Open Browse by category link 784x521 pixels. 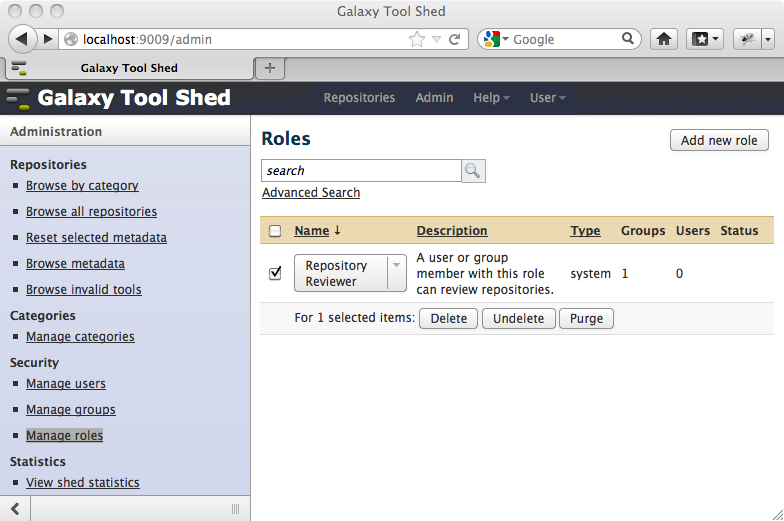(82, 186)
